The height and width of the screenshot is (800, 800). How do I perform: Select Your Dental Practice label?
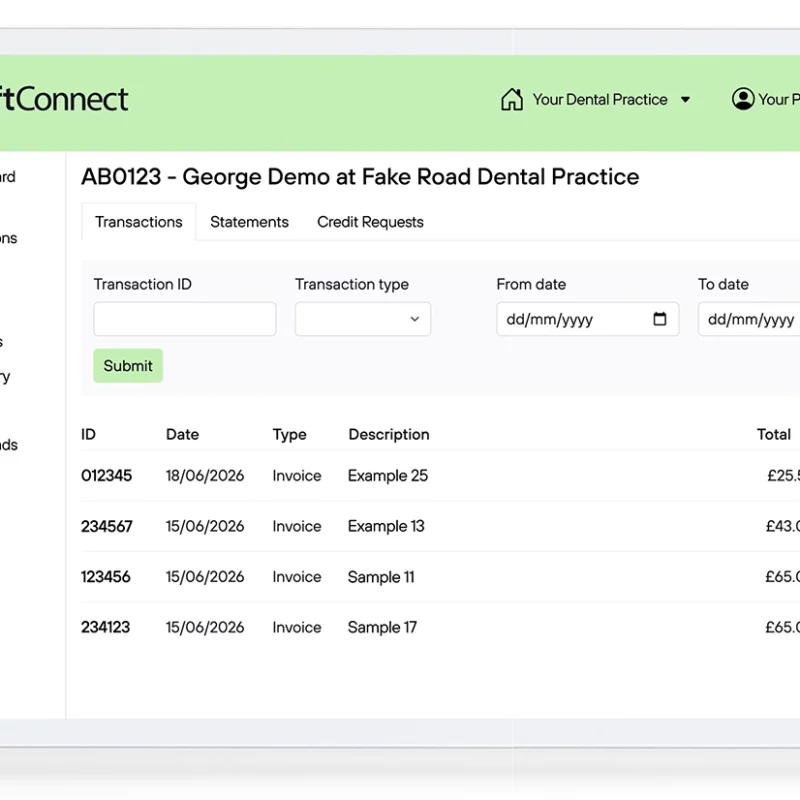[x=600, y=99]
